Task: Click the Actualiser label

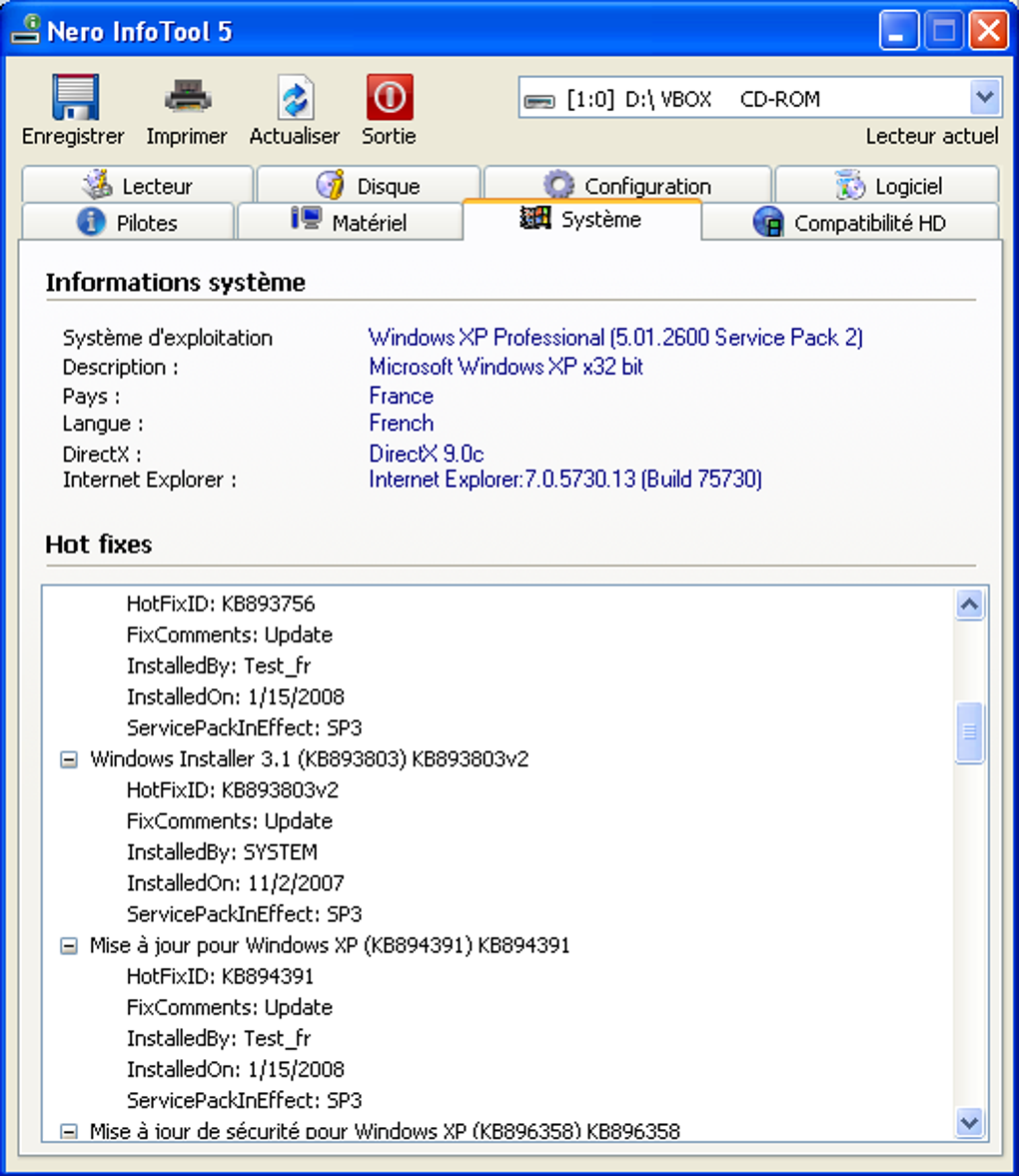Action: tap(295, 137)
